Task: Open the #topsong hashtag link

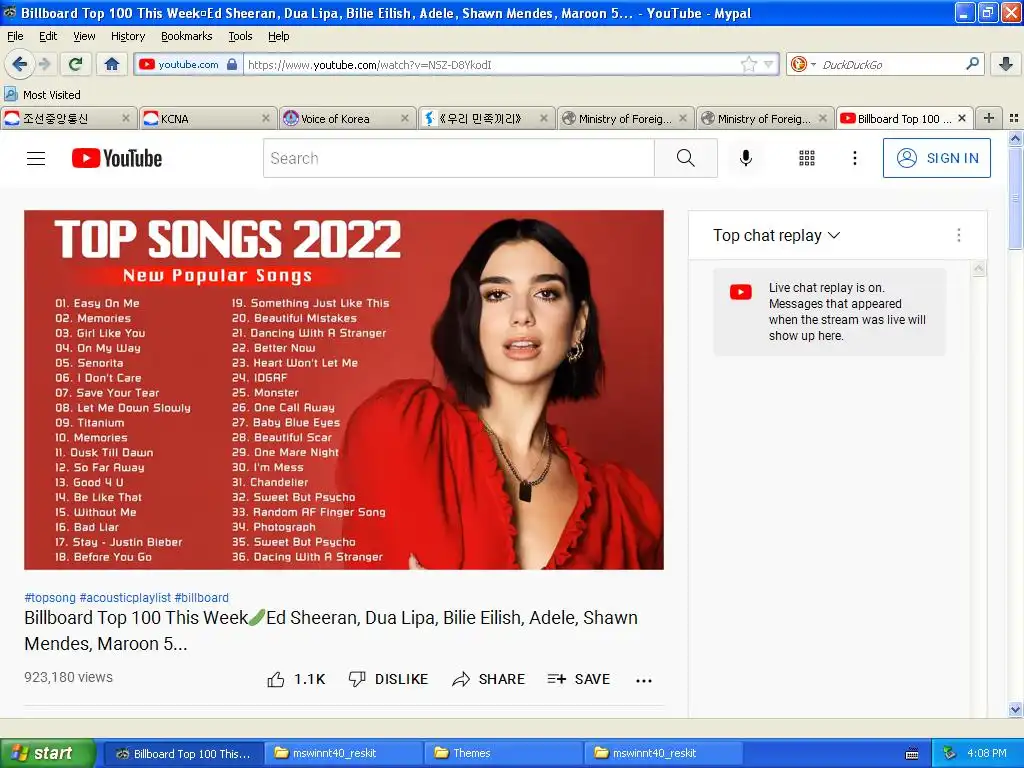Action: 50,598
